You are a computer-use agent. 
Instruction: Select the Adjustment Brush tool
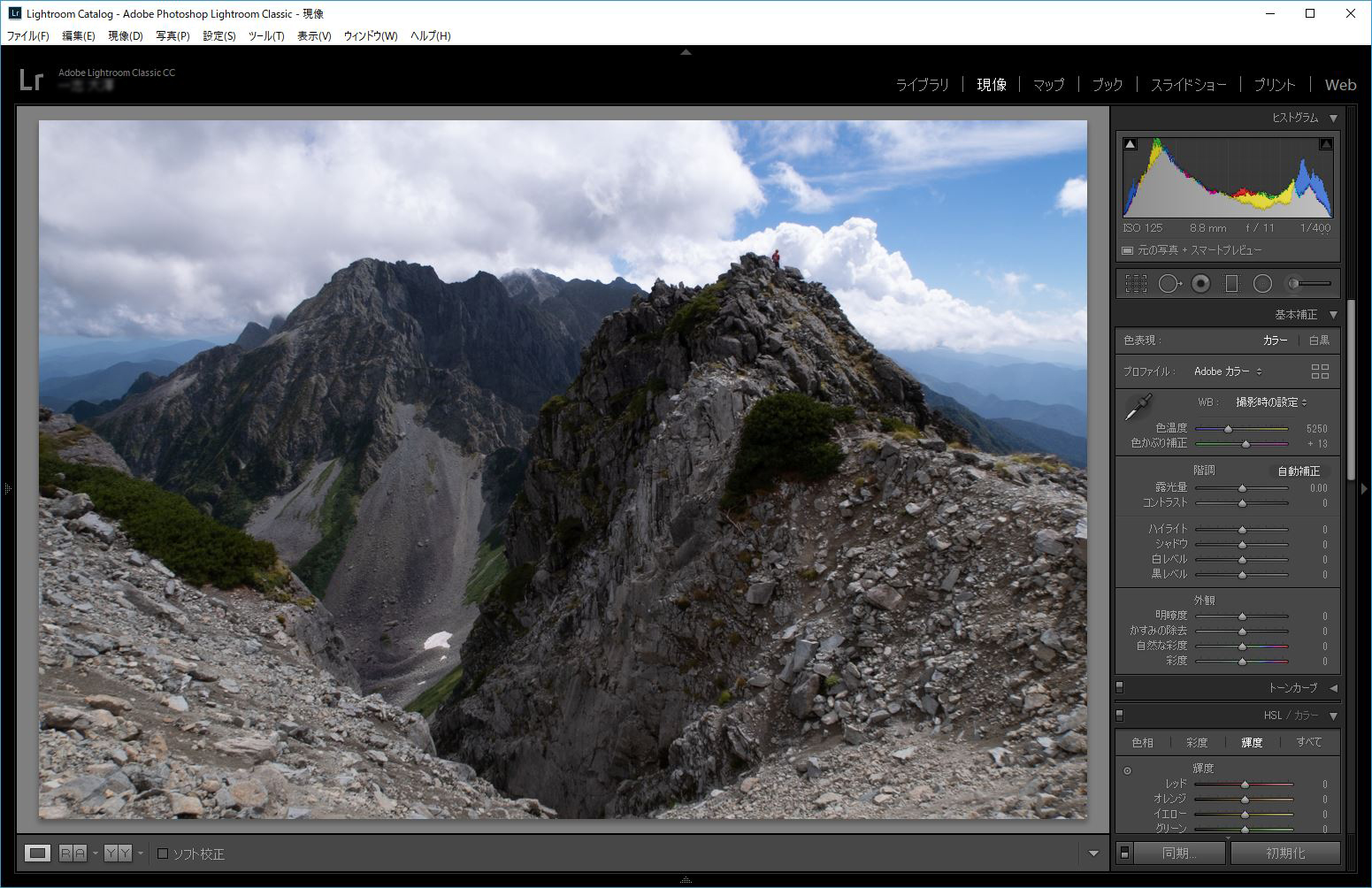point(1309,283)
